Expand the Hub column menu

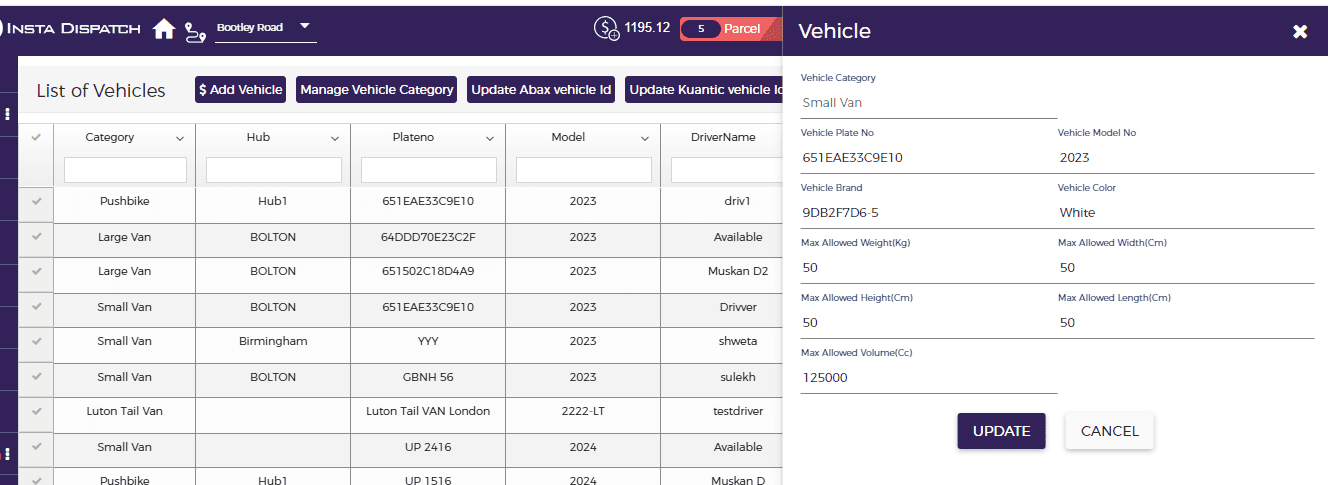[x=335, y=138]
